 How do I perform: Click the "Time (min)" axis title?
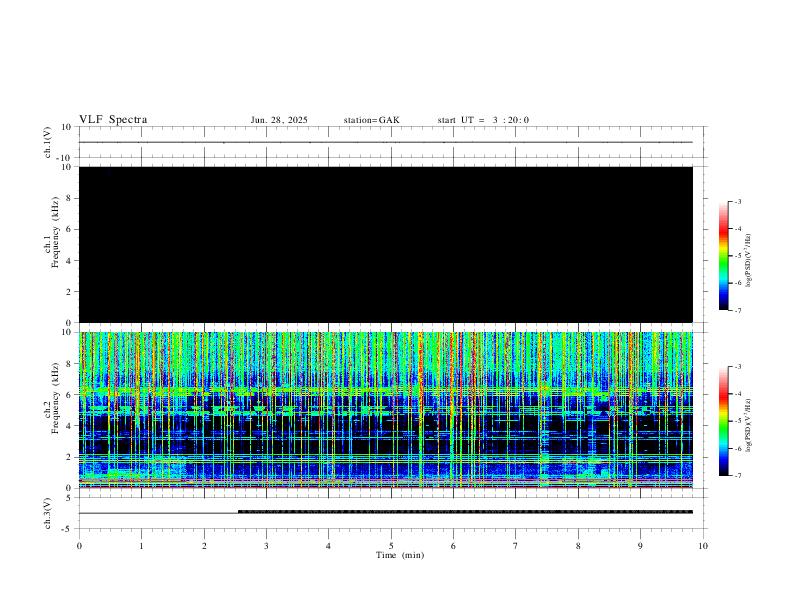(400, 555)
